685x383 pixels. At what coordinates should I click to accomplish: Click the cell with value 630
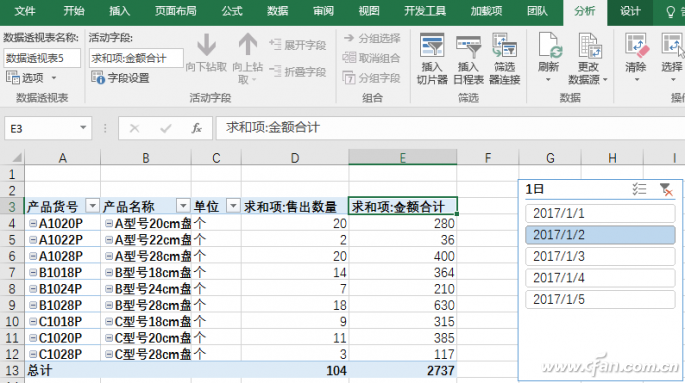pyautogui.click(x=403, y=305)
